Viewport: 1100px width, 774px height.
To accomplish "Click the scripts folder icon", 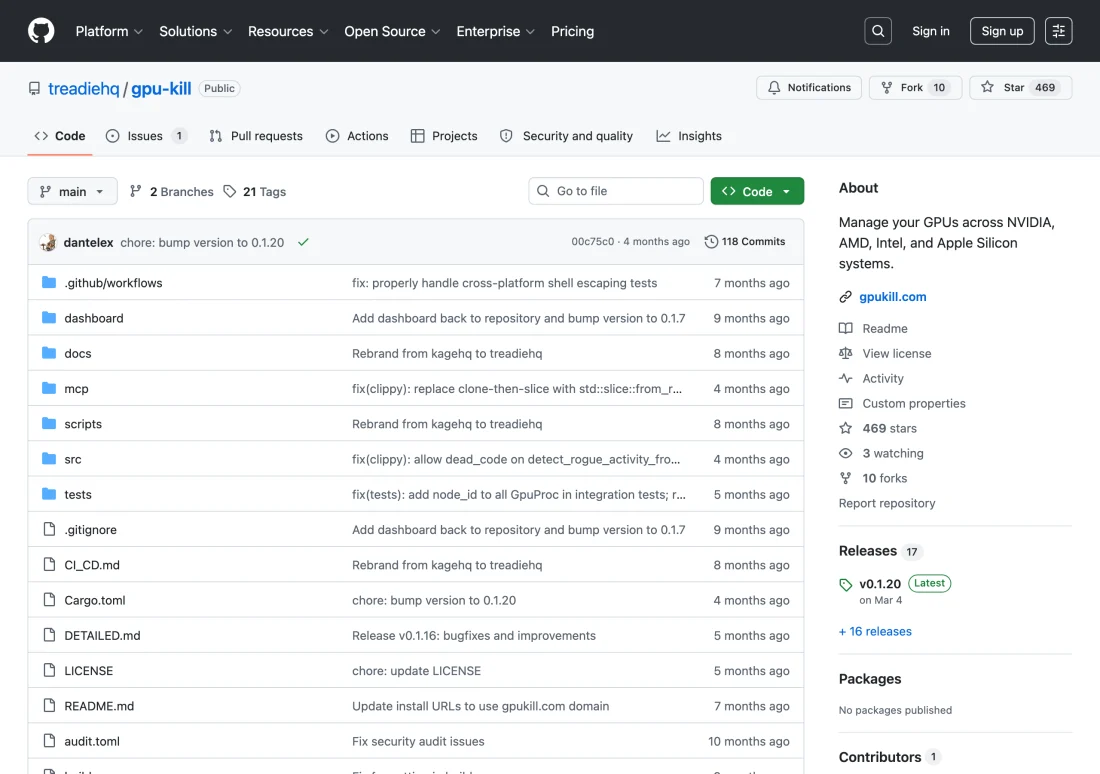I will (x=48, y=423).
